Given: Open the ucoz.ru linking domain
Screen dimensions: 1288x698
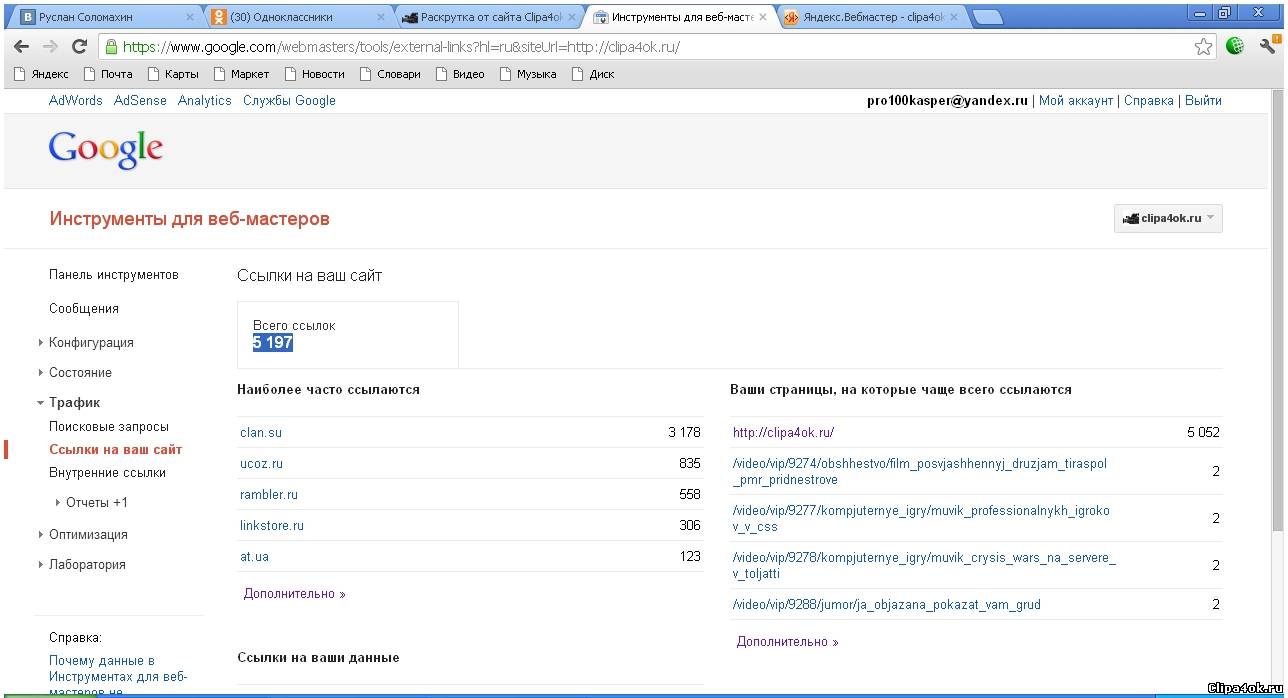Looking at the screenshot, I should [261, 463].
